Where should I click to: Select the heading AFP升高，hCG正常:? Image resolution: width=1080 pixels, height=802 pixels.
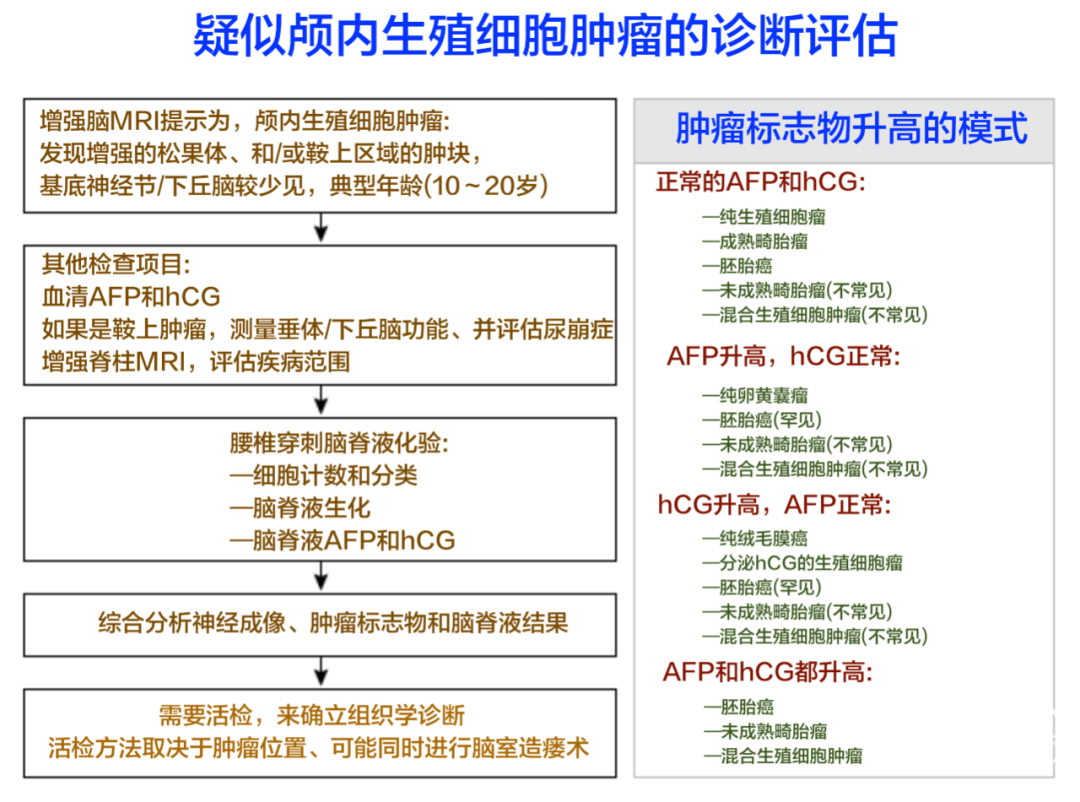783,356
